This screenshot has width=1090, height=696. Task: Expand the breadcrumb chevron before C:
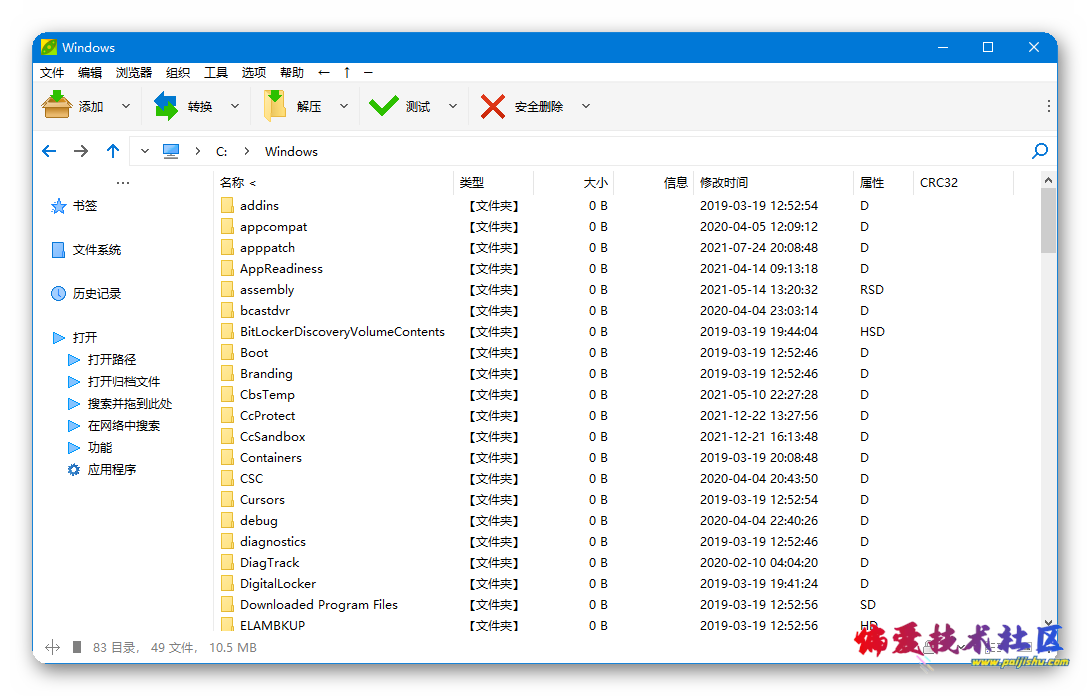[x=198, y=151]
